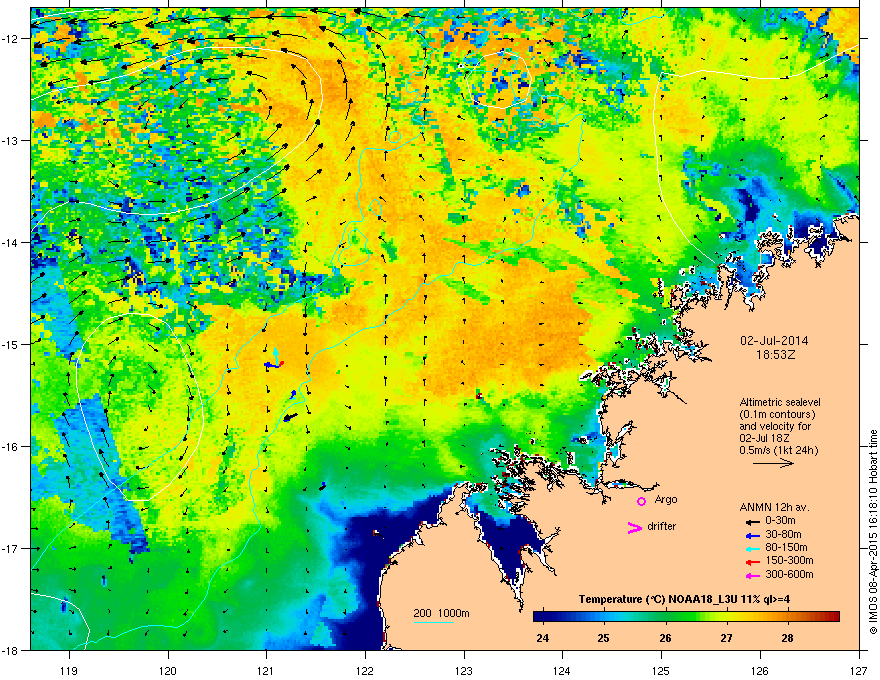The image size is (880, 680).
Task: Click the latitude axis label -15
Action: 11,344
